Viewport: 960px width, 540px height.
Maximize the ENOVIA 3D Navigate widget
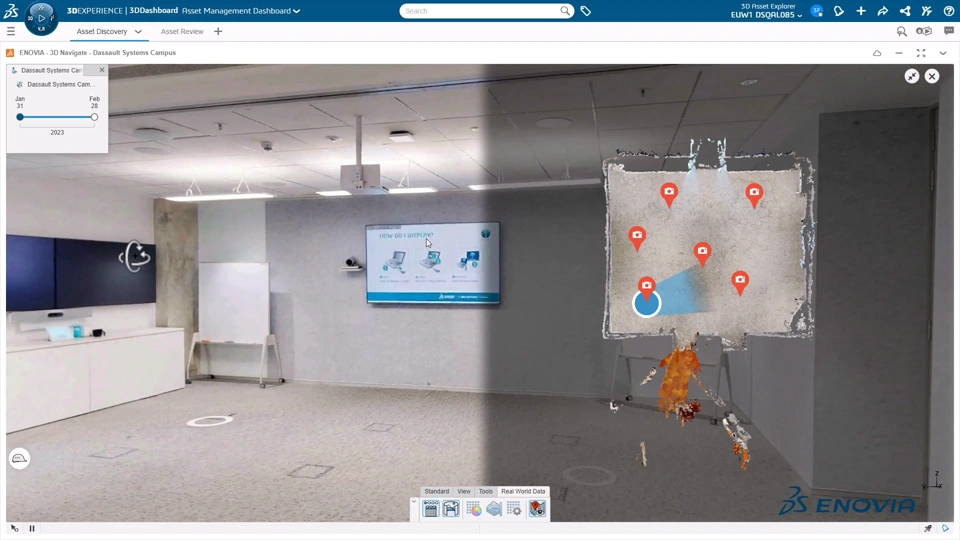coord(921,53)
